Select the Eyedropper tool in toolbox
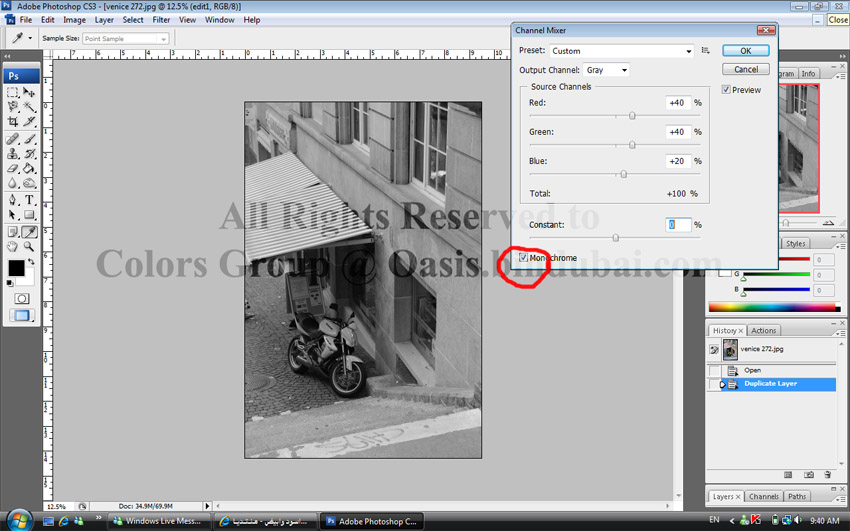This screenshot has height=531, width=850. [29, 232]
